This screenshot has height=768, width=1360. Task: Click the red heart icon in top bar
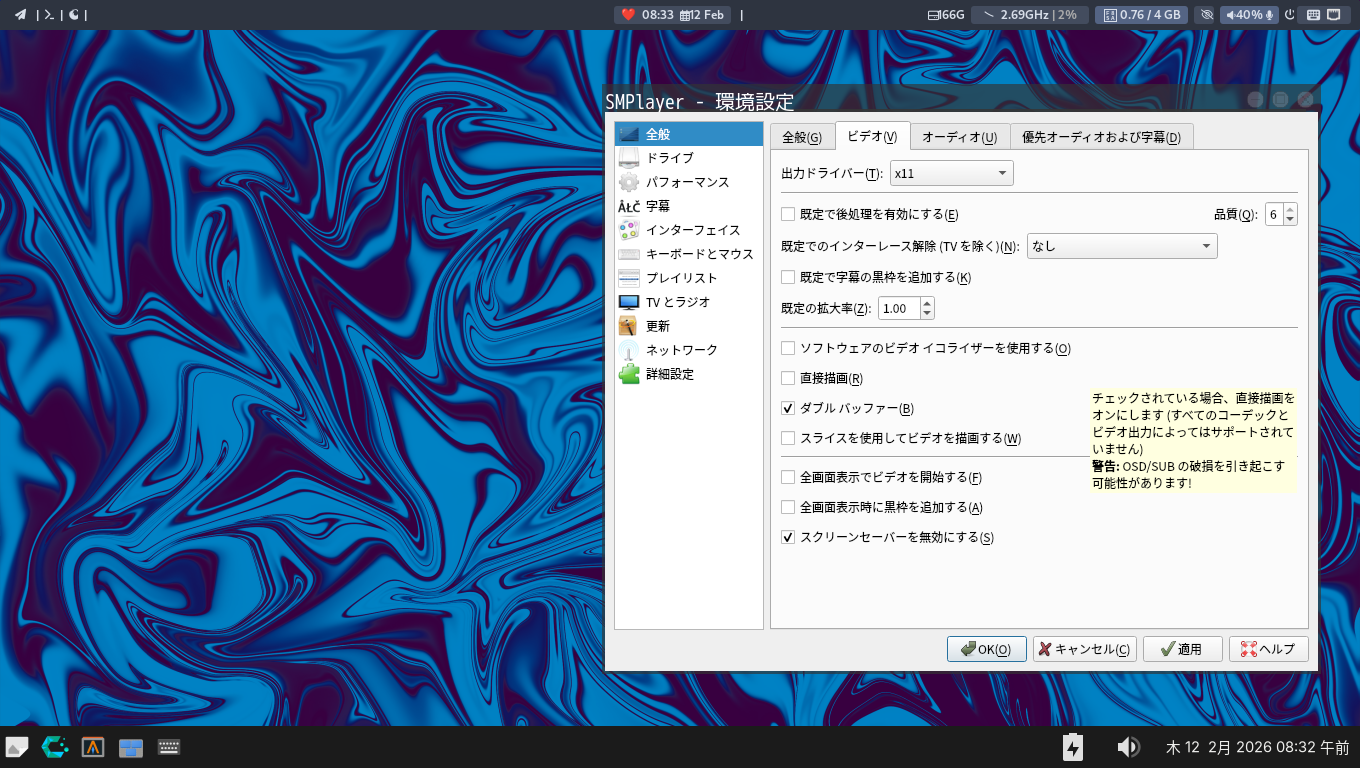coord(628,14)
